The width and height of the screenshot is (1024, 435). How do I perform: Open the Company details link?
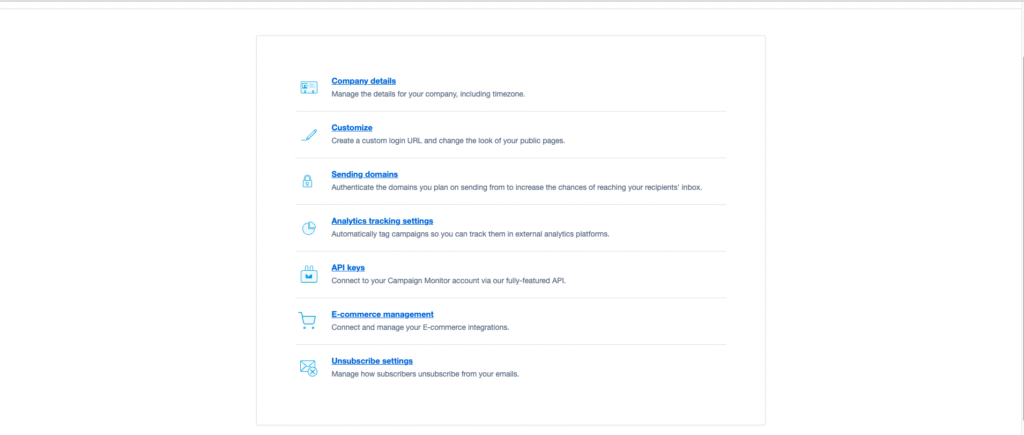(x=364, y=81)
